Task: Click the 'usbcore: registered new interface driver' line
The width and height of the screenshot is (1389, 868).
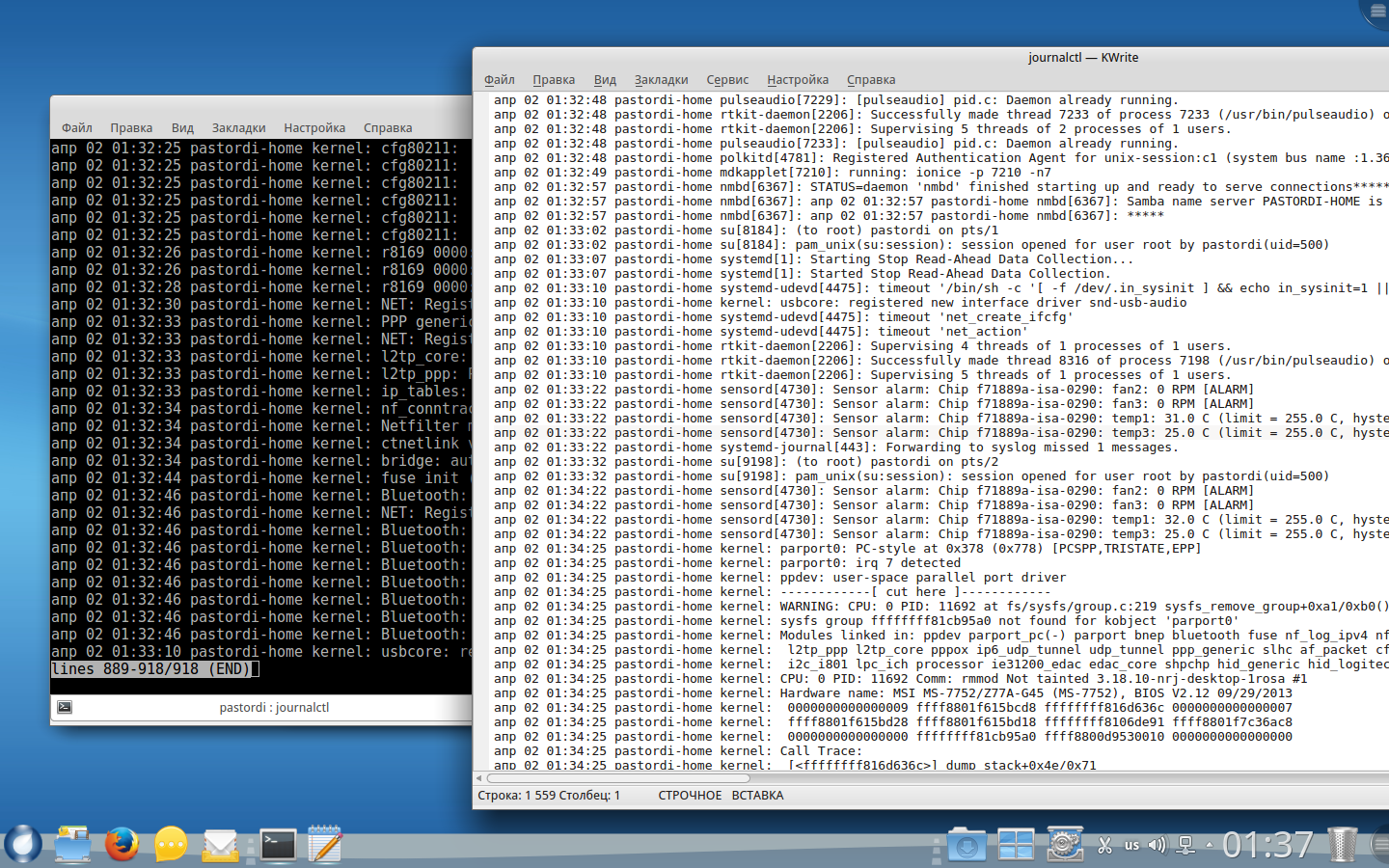Action: coord(840,303)
